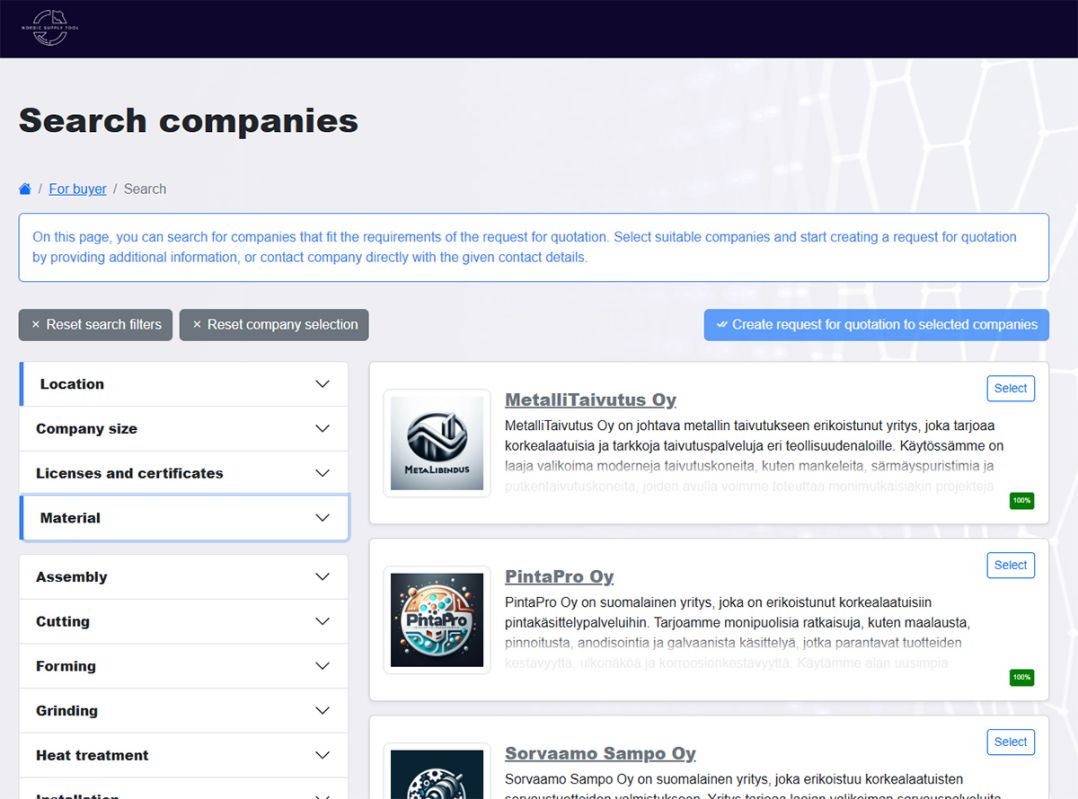
Task: Expand the Grinding filter
Action: click(x=184, y=711)
